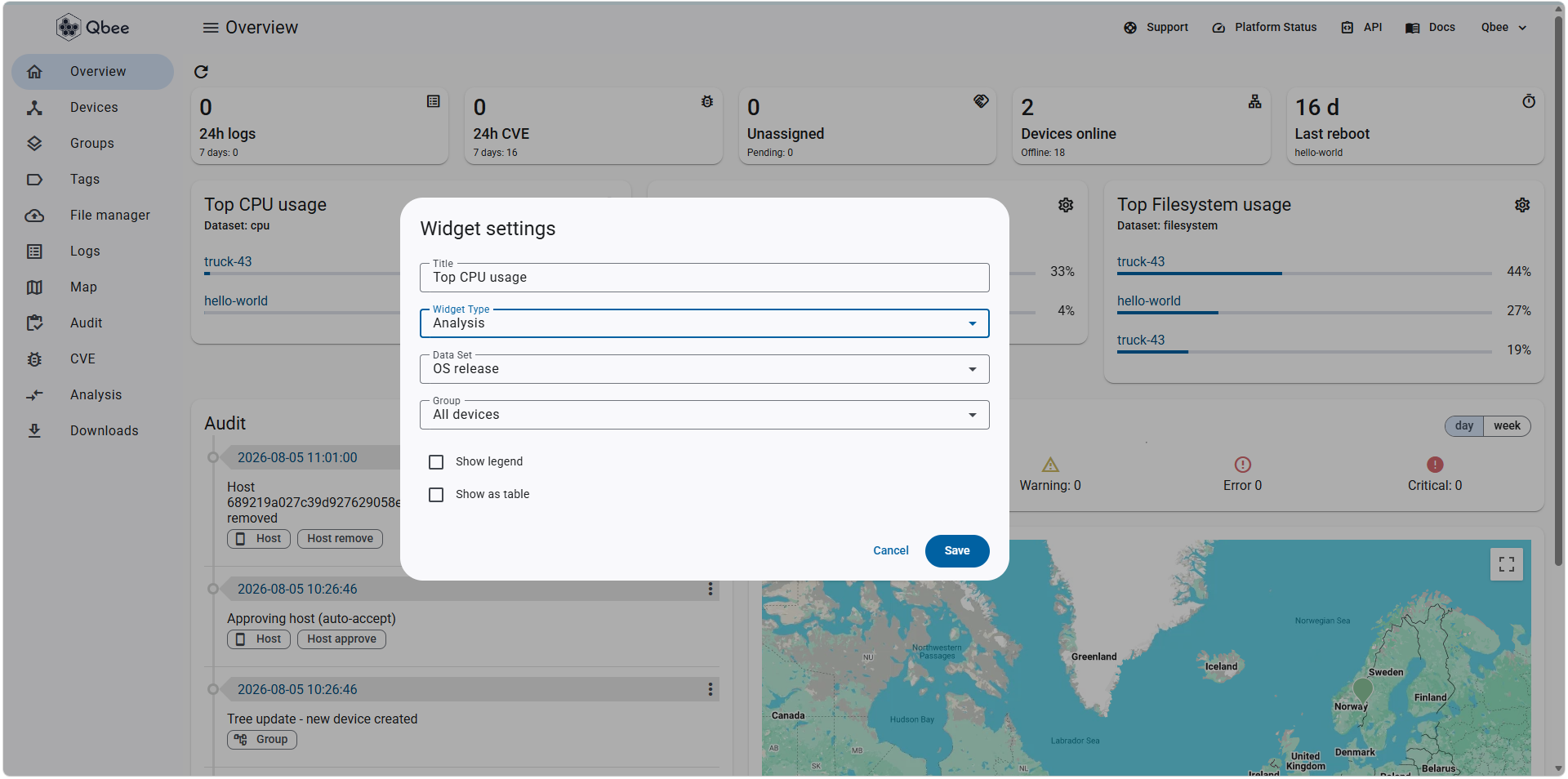Enable the Show as table checkbox

(436, 495)
